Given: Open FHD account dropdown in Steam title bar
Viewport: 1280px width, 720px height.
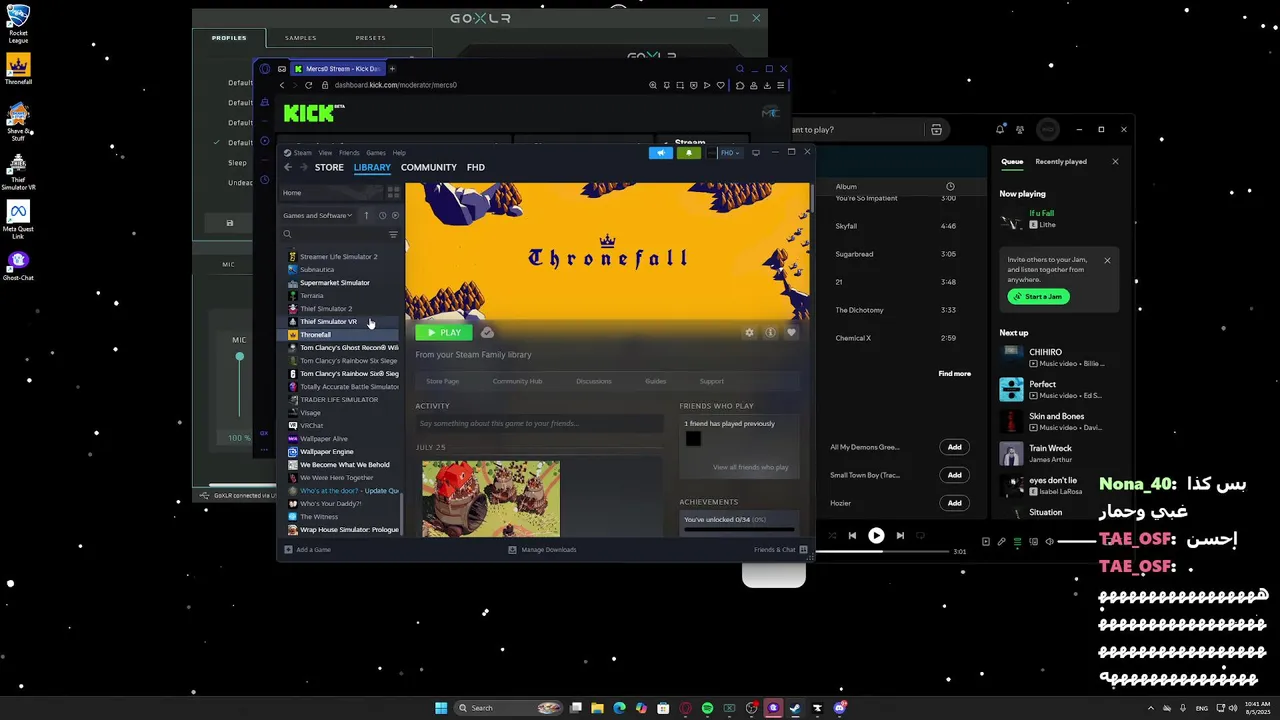Looking at the screenshot, I should pyautogui.click(x=730, y=153).
